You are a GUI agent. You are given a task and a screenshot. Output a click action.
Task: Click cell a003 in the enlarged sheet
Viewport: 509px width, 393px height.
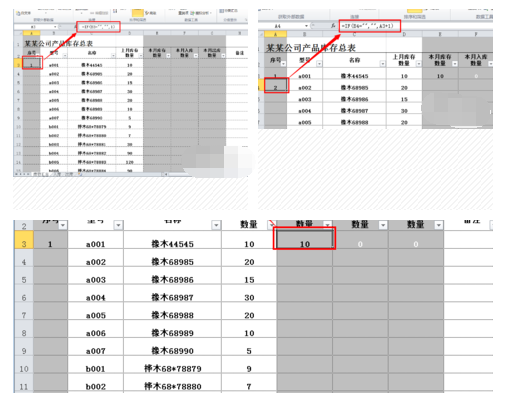(x=95, y=275)
